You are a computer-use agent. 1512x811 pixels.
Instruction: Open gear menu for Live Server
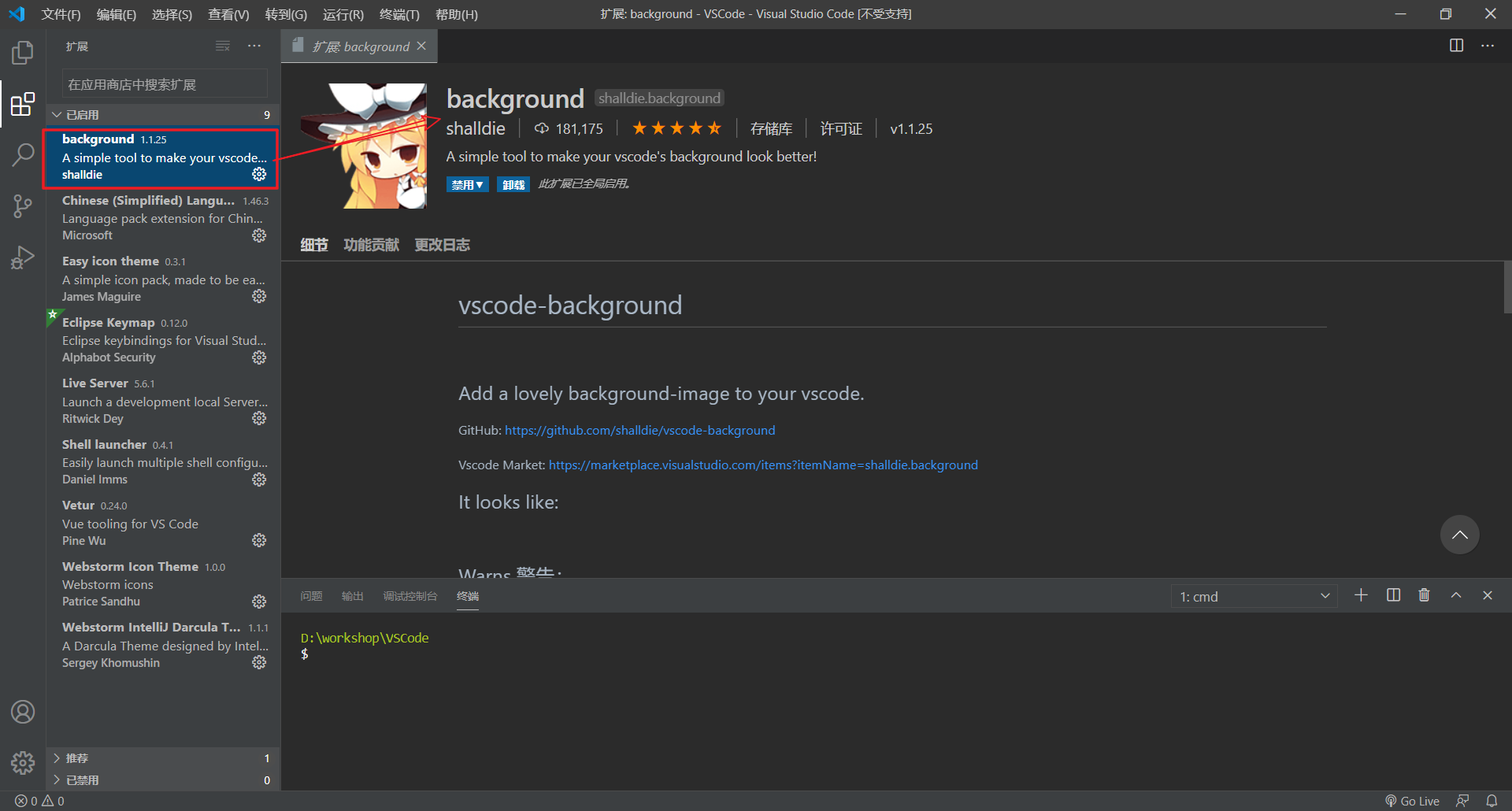point(259,418)
